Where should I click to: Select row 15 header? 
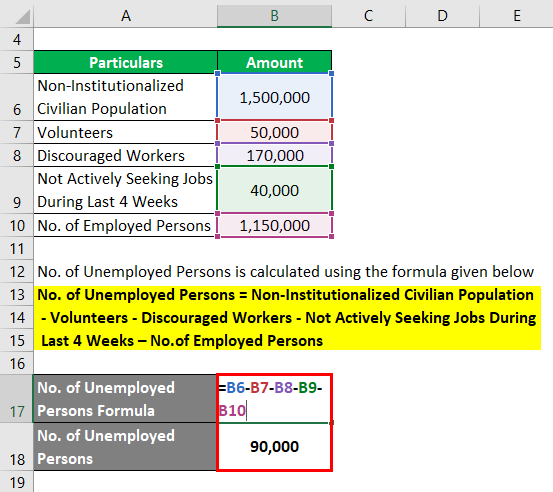17,340
